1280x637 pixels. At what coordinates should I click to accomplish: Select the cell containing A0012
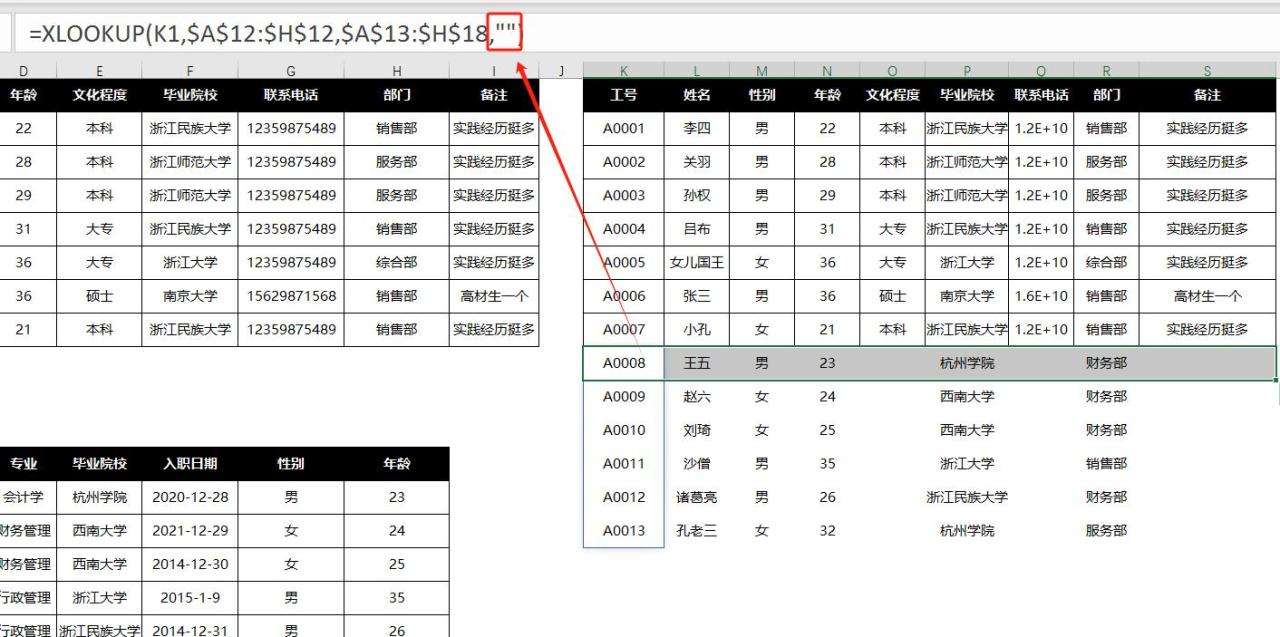pos(624,497)
